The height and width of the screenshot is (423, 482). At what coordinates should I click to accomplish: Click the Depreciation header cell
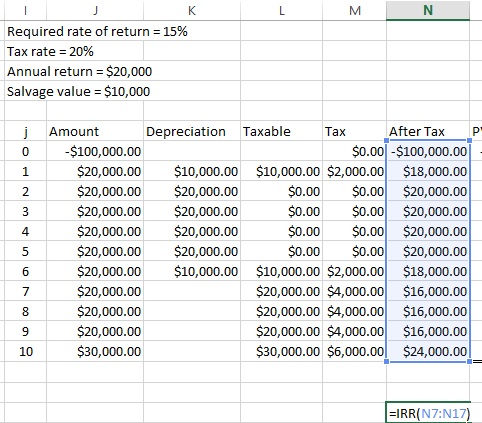click(x=192, y=131)
